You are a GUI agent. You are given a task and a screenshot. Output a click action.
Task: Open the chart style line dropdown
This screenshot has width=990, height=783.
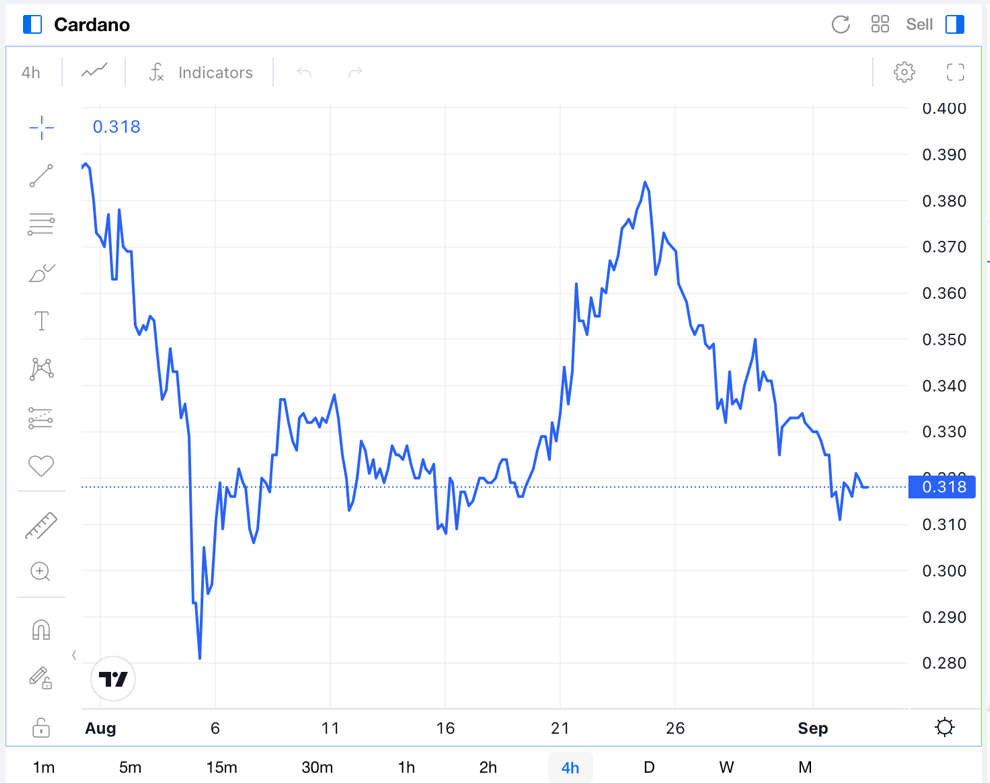tap(94, 72)
